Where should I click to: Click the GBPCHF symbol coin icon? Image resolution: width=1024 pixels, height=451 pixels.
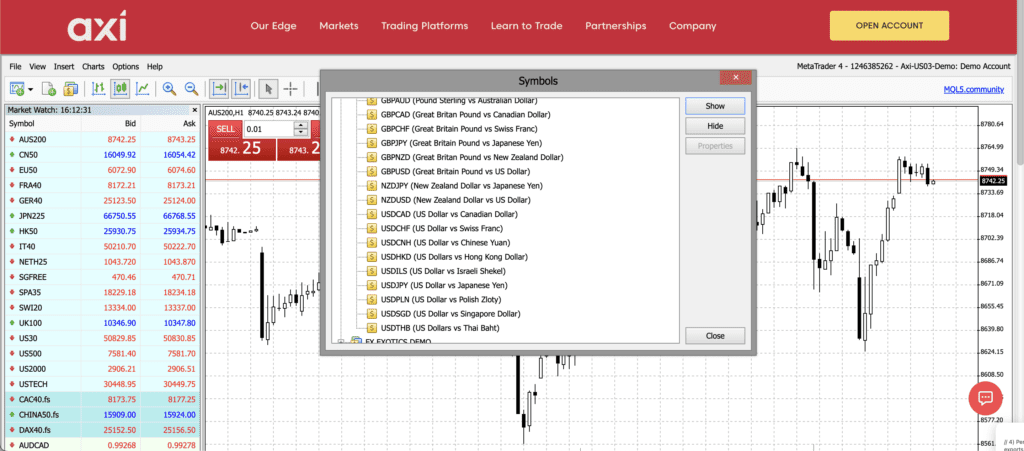pos(372,129)
